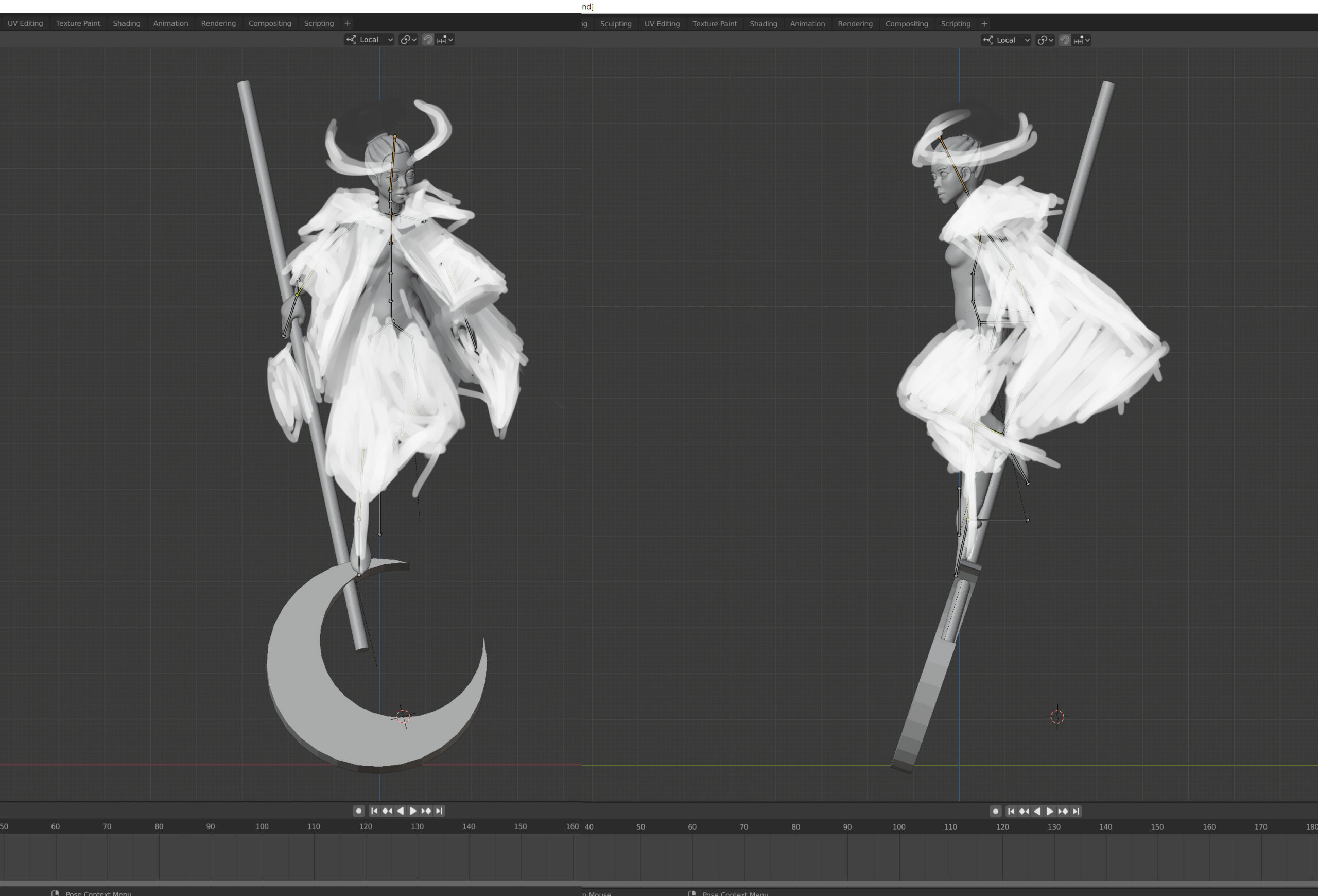Open Local transform orientation dropdown left viewport
This screenshot has height=896, width=1318.
369,40
